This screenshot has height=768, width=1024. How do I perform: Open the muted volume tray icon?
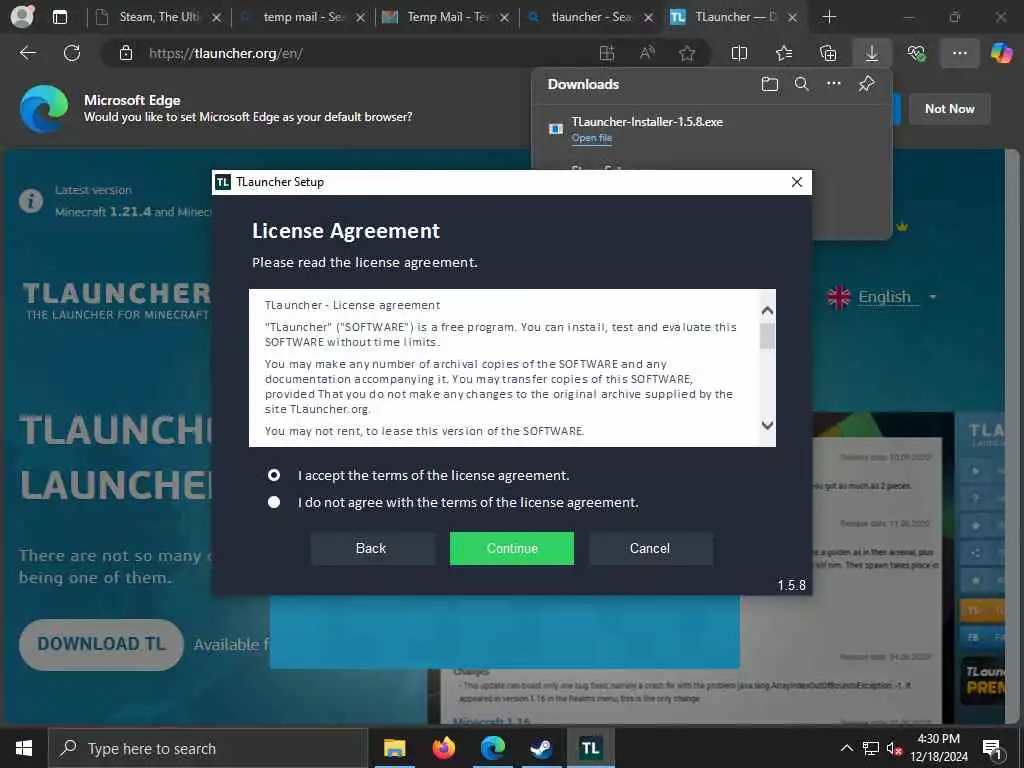pos(894,748)
